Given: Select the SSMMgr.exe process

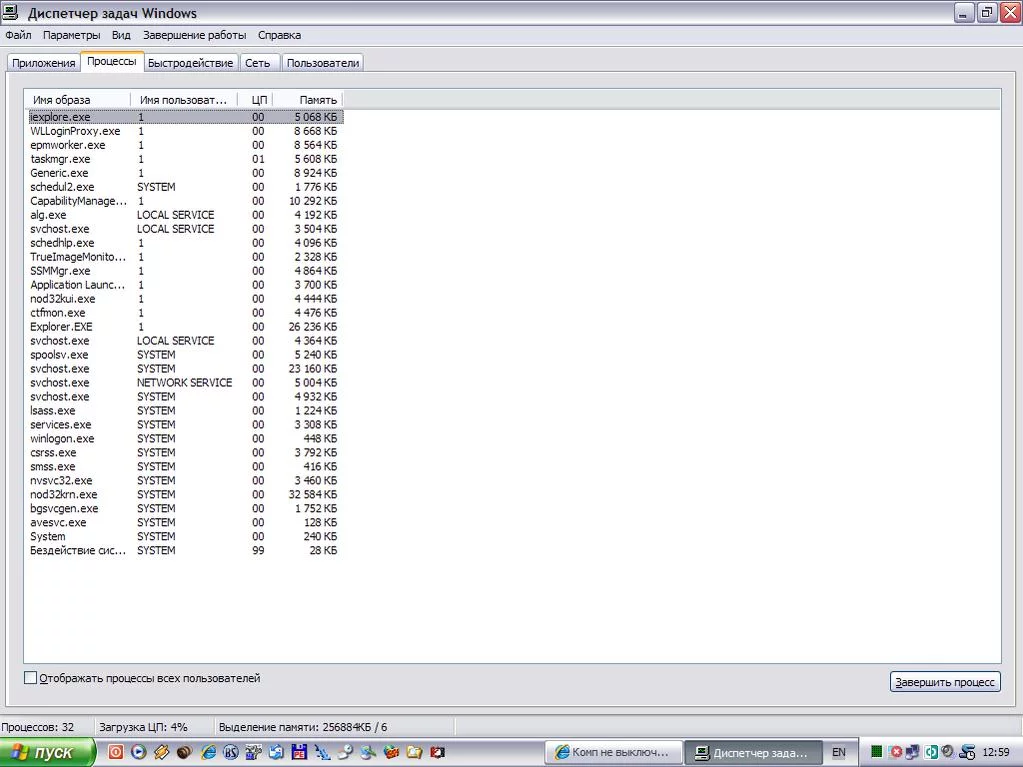Looking at the screenshot, I should 185,271.
